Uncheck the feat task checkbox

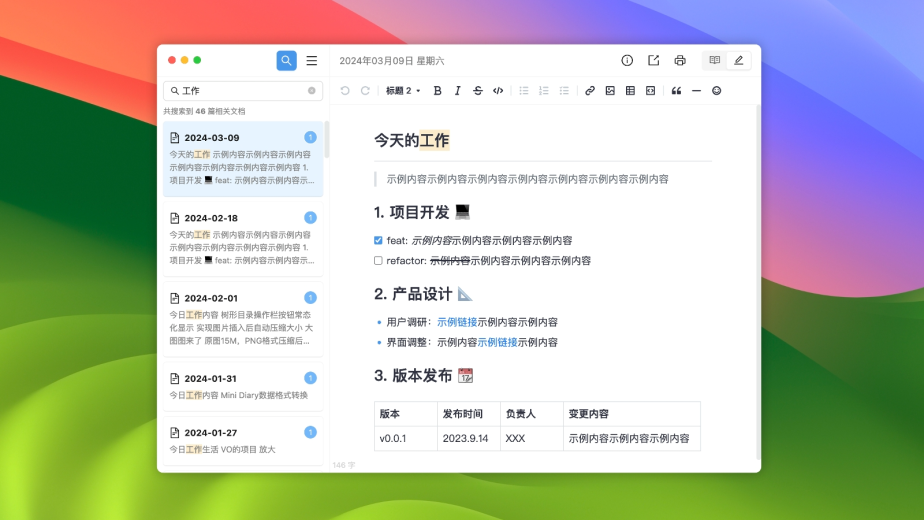pos(378,241)
